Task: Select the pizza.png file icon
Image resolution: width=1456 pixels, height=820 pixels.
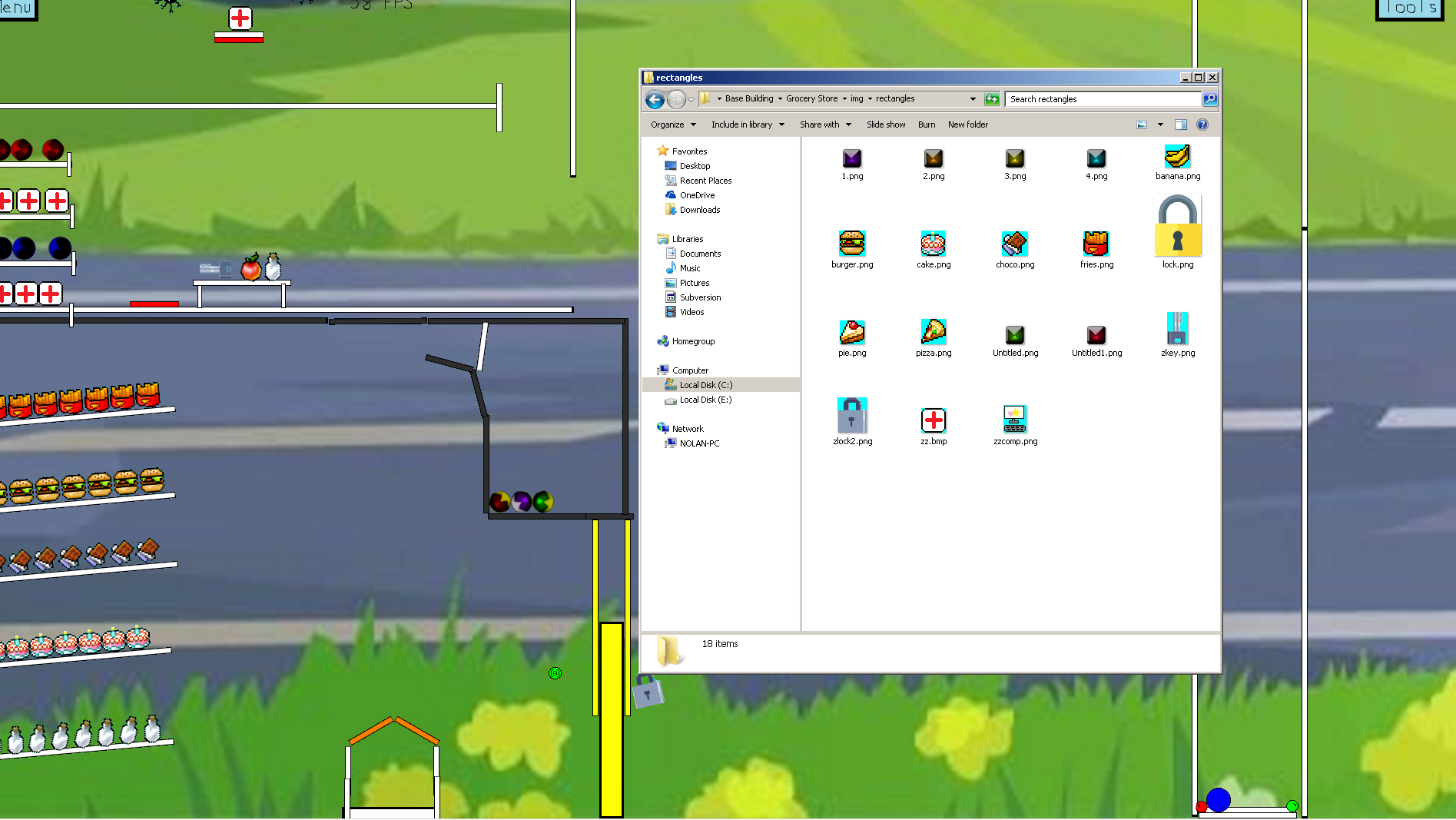Action: [934, 332]
